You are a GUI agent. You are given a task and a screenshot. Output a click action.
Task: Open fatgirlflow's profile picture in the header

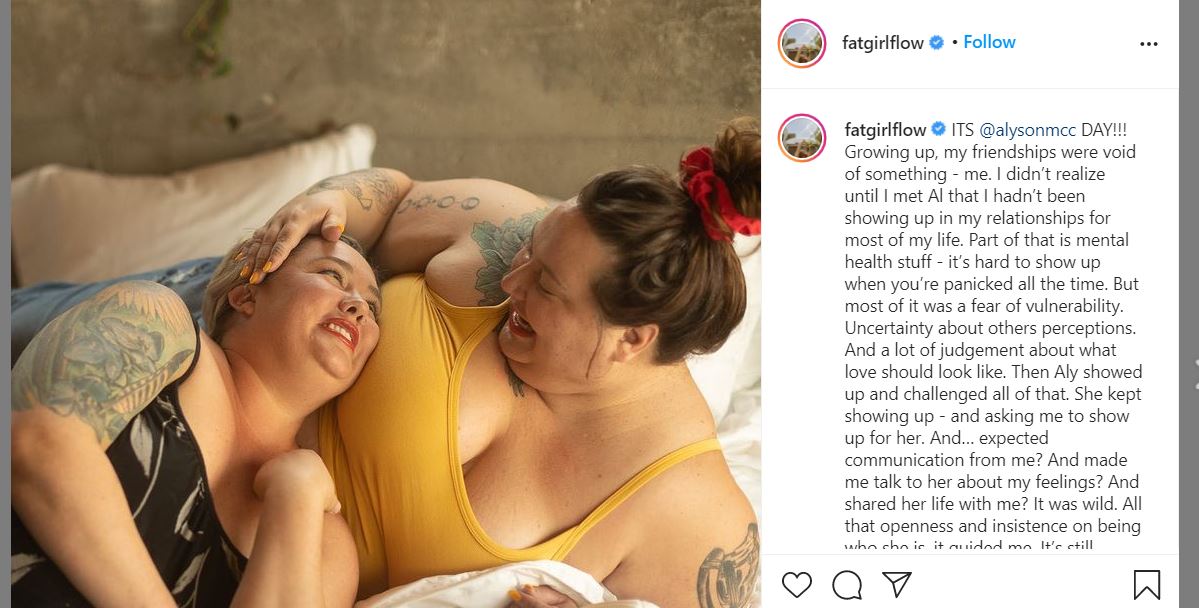801,44
